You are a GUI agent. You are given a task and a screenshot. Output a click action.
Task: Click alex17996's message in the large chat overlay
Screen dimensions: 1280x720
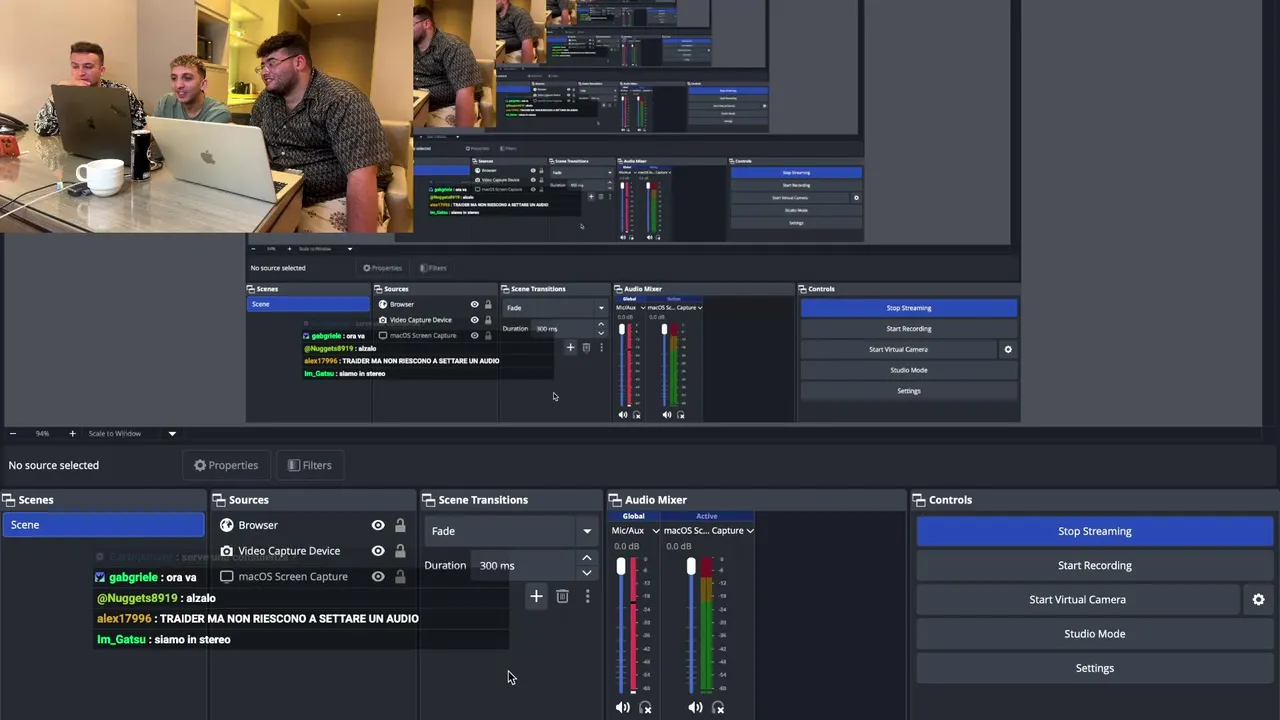258,619
